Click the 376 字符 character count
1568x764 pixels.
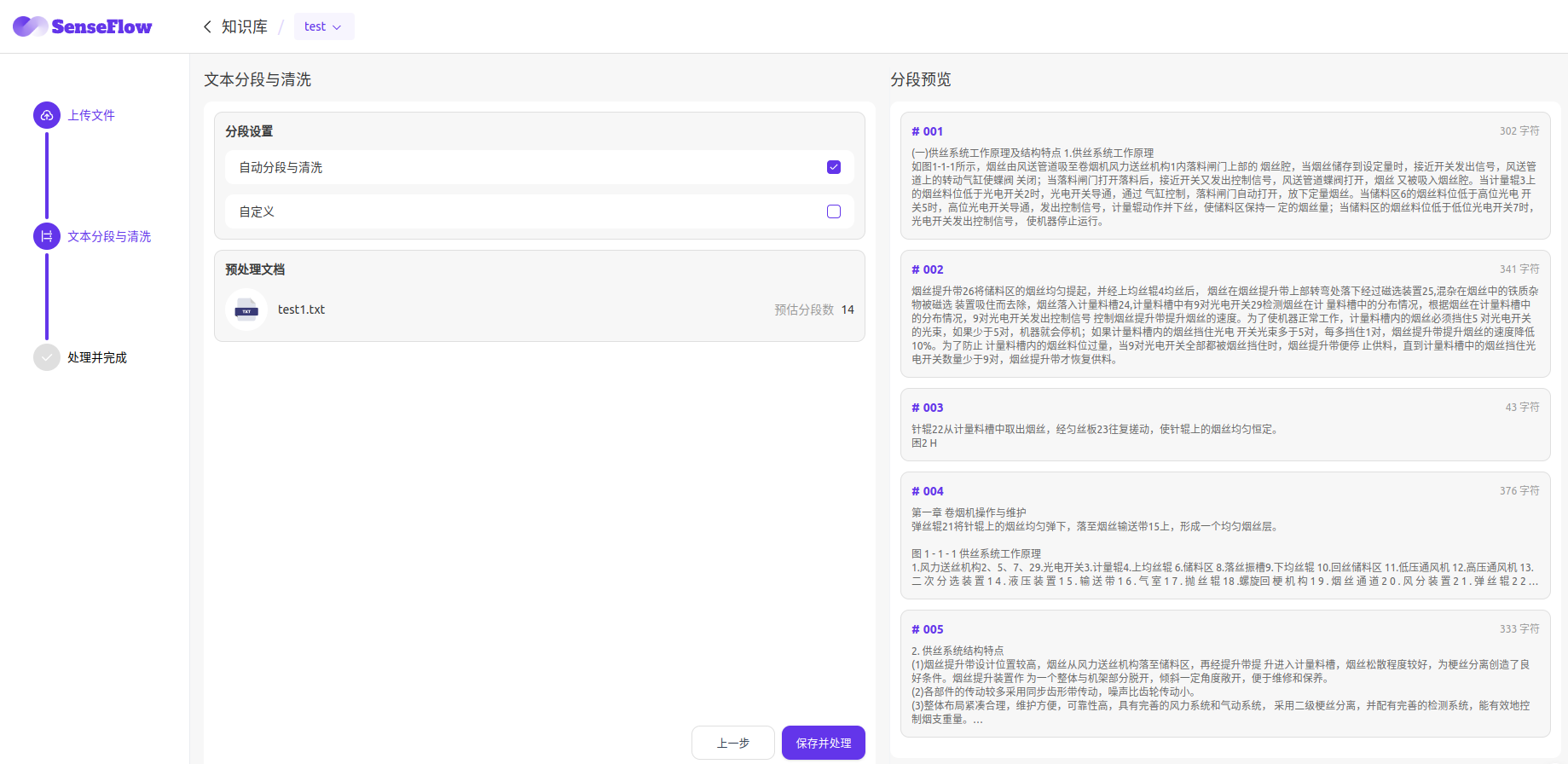point(1519,490)
